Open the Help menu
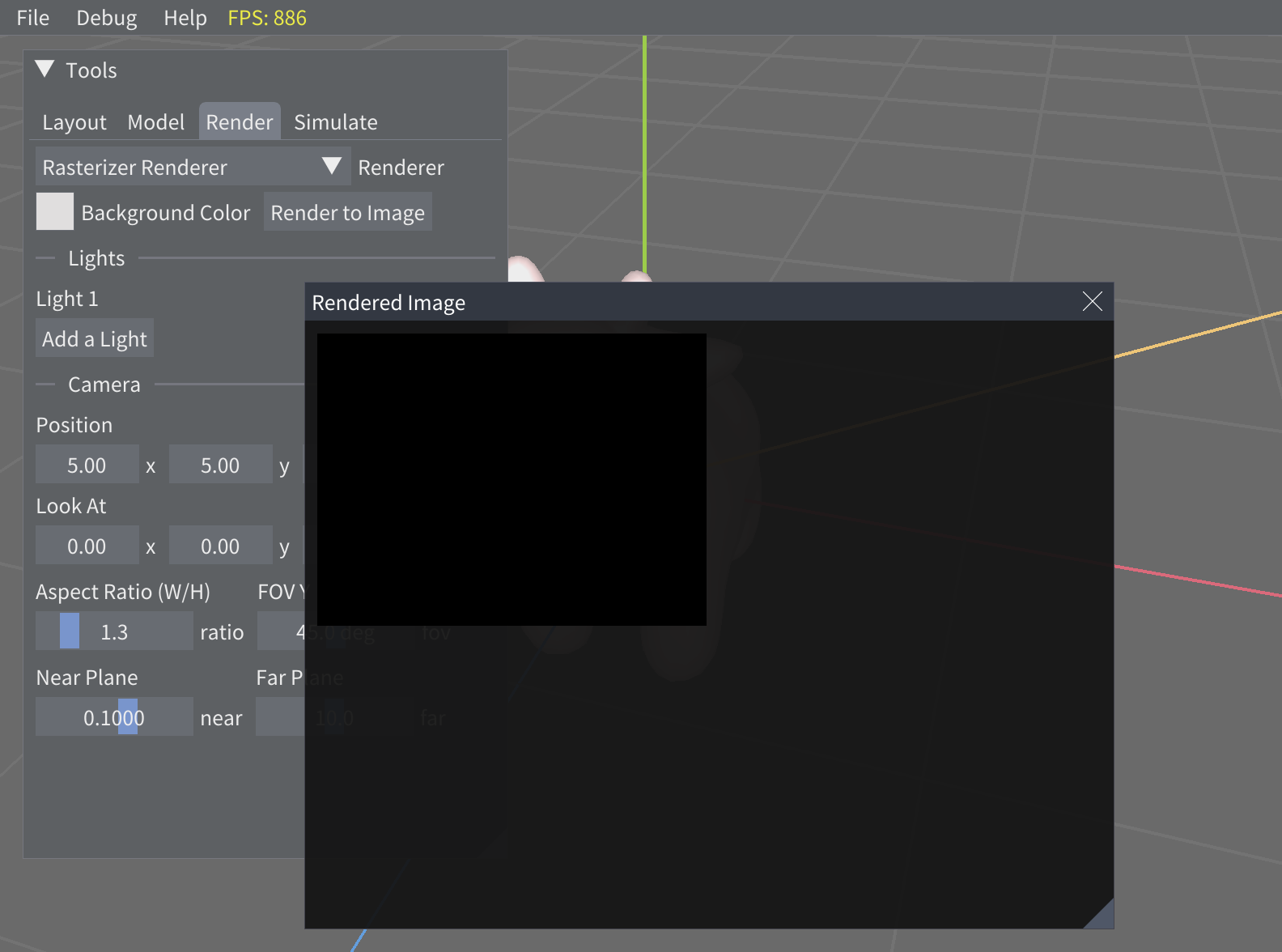The height and width of the screenshot is (952, 1282). [185, 18]
